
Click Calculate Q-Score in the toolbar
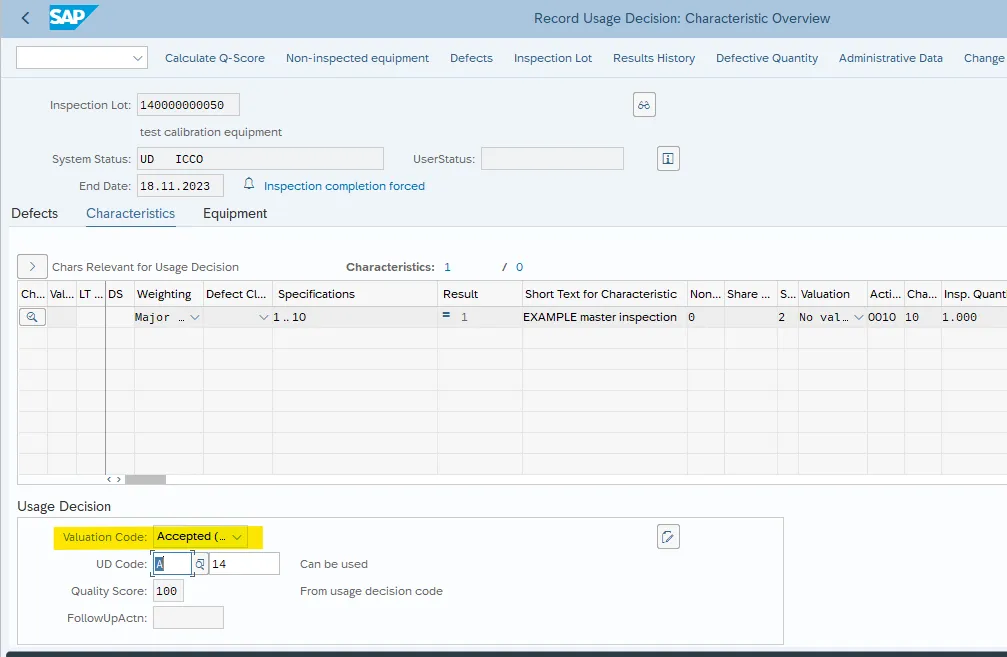click(215, 58)
